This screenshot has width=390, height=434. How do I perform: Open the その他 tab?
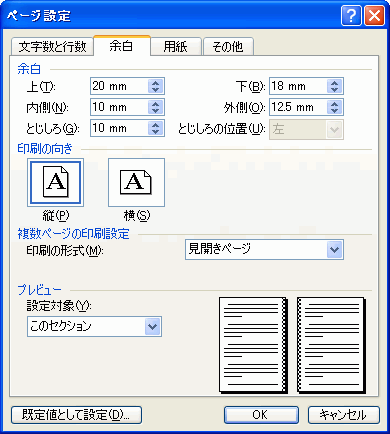pos(228,47)
